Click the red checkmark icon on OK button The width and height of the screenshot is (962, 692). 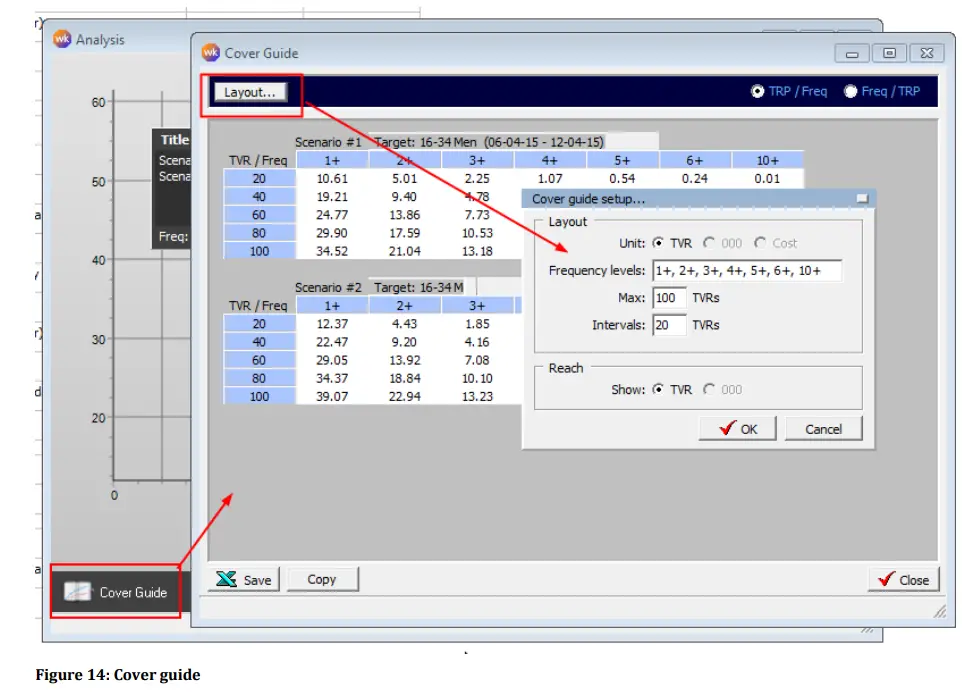point(728,428)
